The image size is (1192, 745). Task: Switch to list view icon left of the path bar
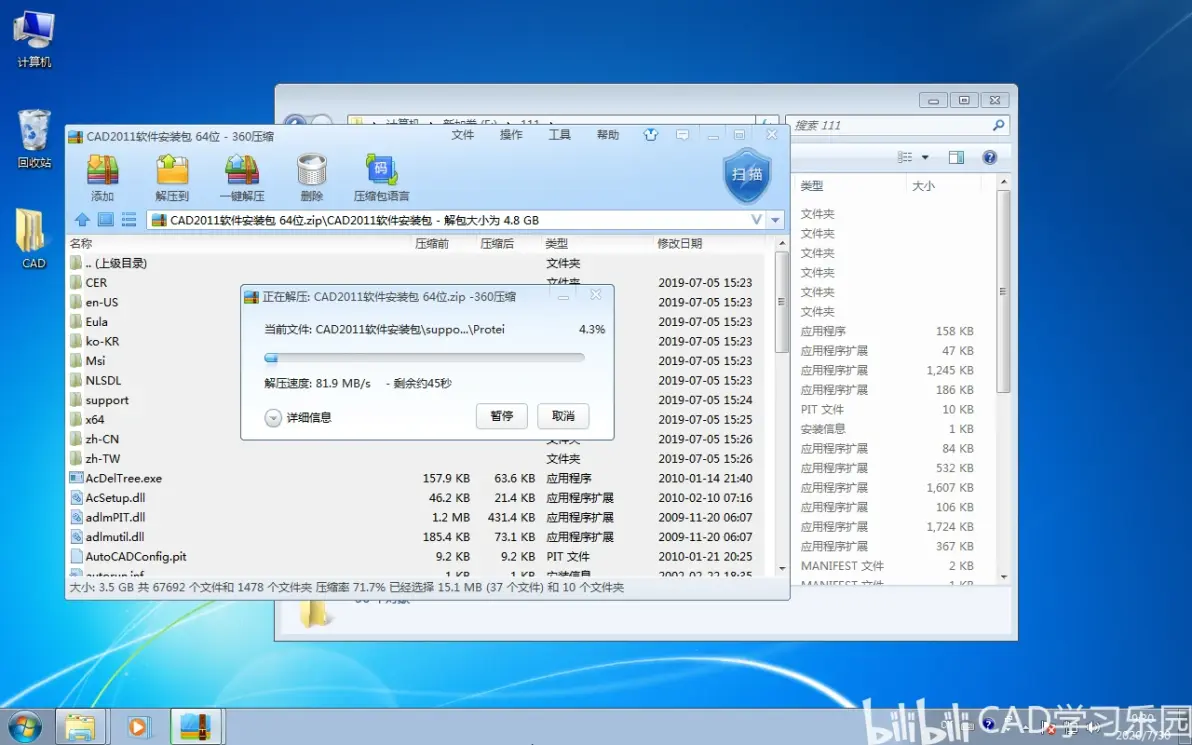(129, 220)
